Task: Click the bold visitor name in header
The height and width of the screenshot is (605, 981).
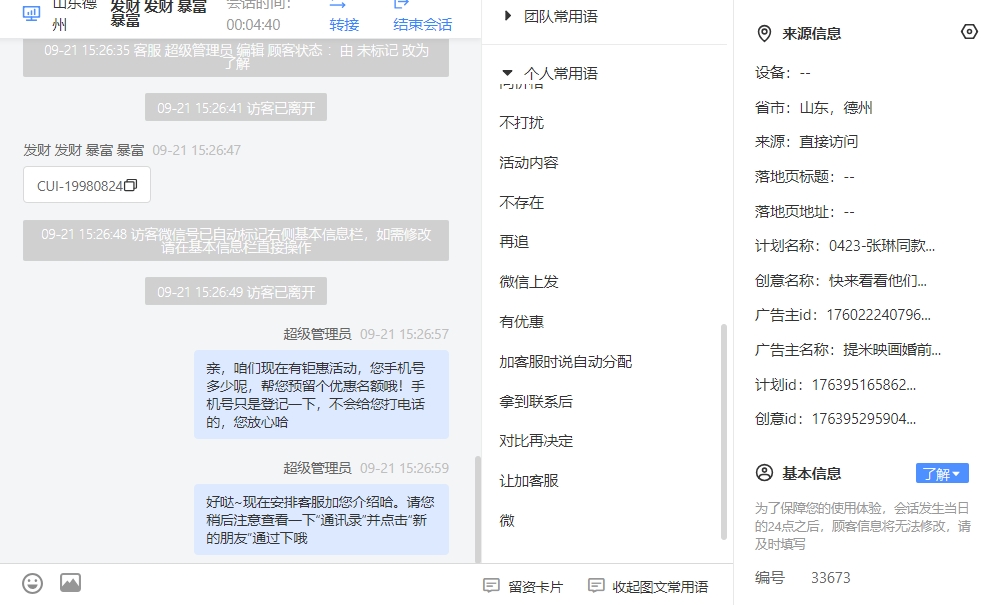Action: coord(158,14)
